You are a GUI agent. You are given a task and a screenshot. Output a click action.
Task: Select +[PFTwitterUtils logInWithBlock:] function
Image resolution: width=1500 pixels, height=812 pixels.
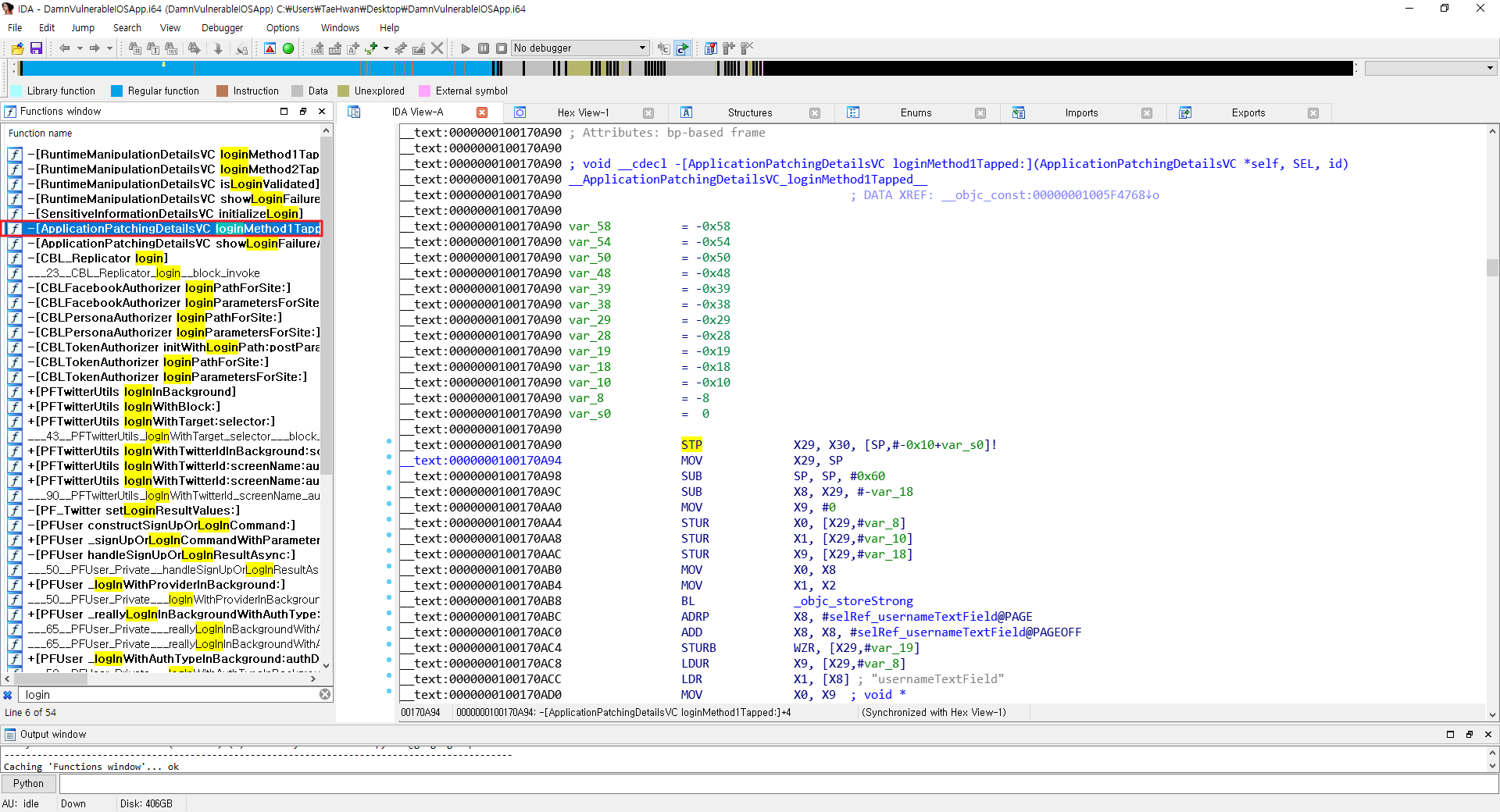pos(124,407)
